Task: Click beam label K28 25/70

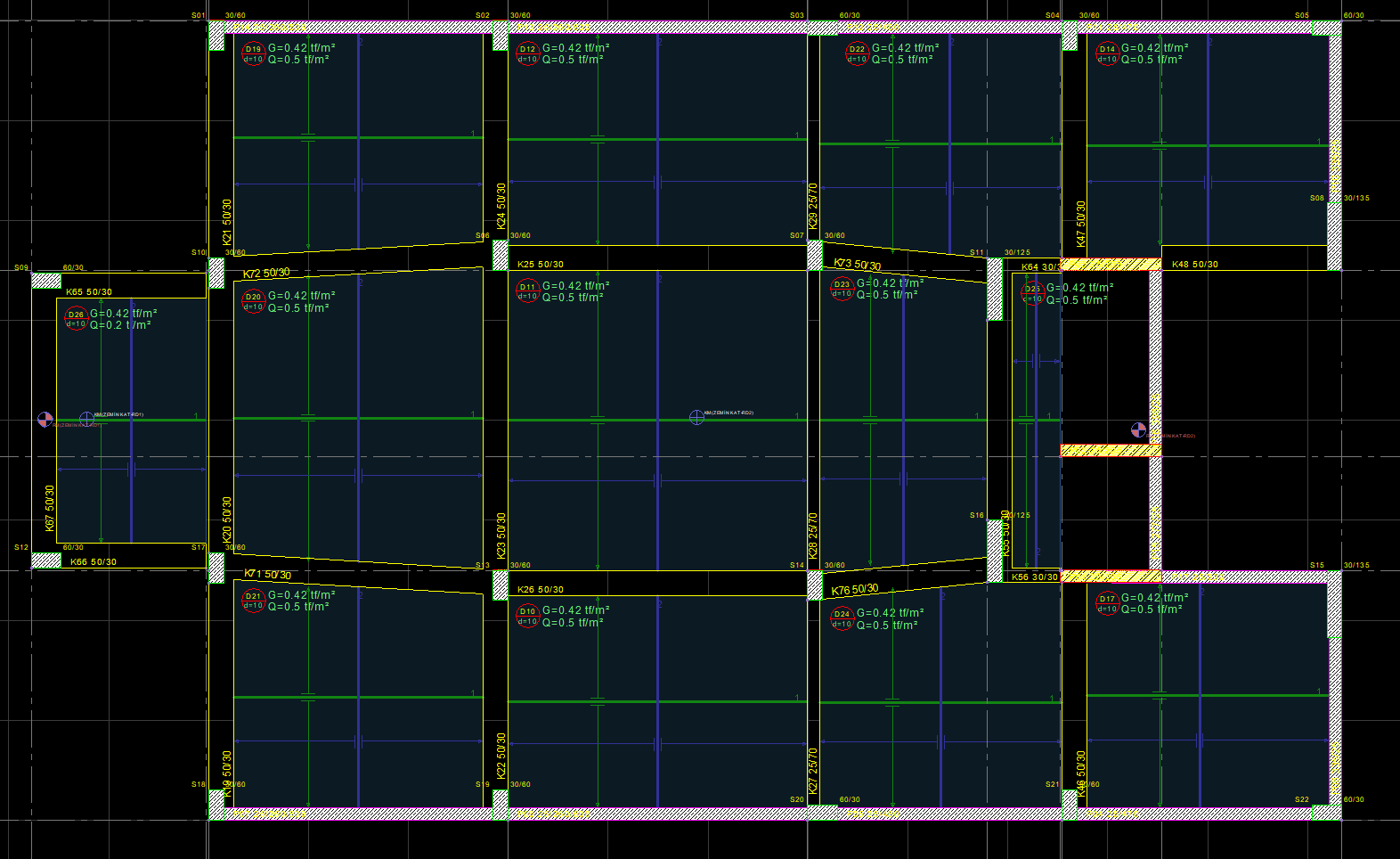Action: (x=813, y=536)
